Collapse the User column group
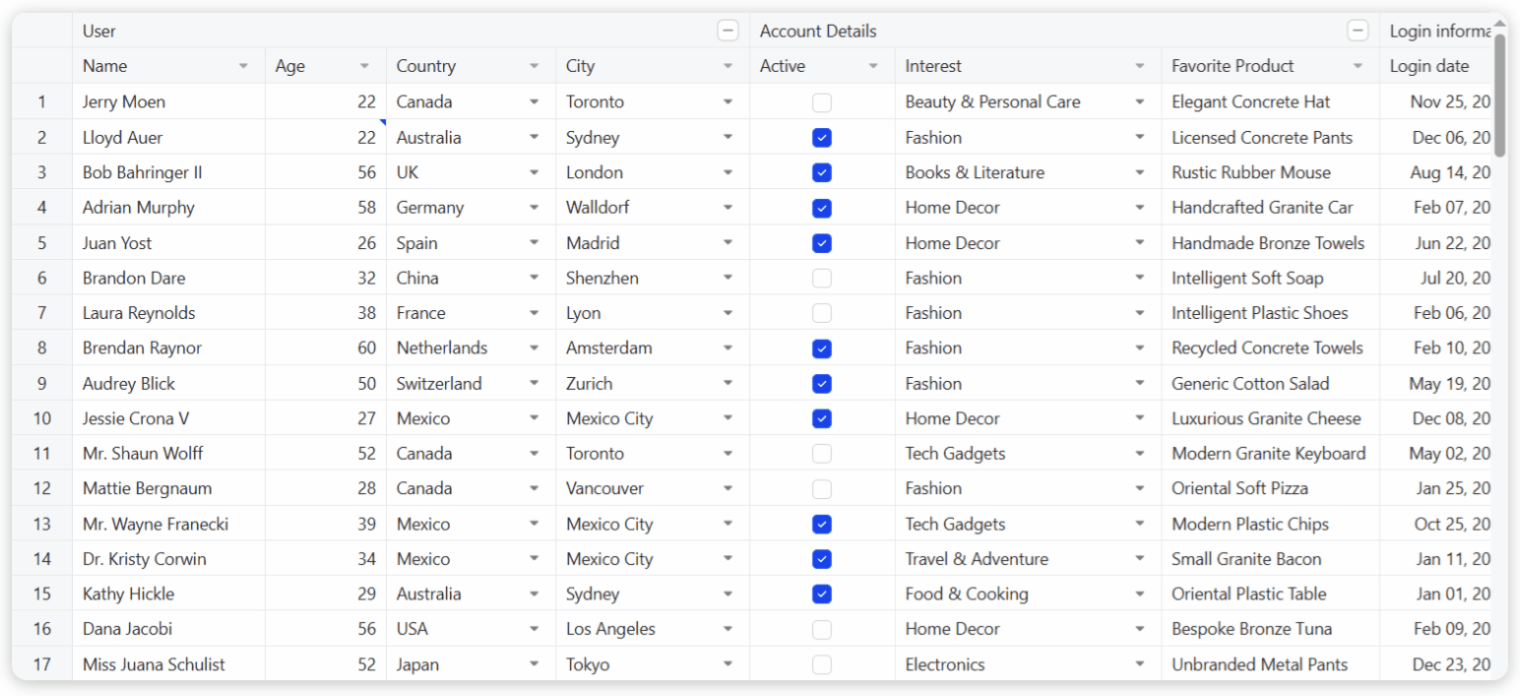This screenshot has width=1520, height=696. 728,31
